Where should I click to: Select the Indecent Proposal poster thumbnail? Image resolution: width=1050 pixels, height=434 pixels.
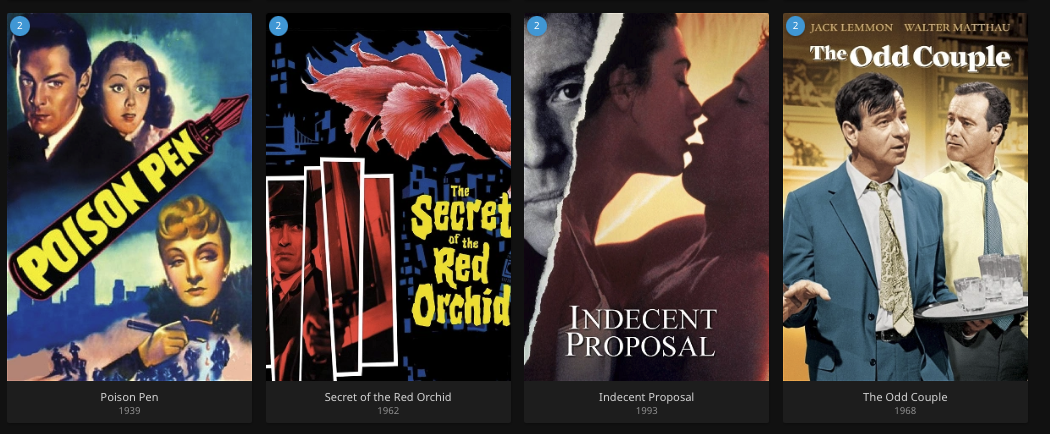646,197
